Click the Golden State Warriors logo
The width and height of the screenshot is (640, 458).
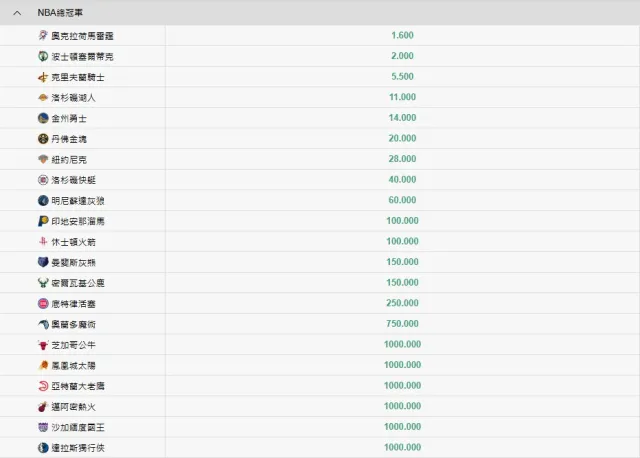tap(43, 118)
